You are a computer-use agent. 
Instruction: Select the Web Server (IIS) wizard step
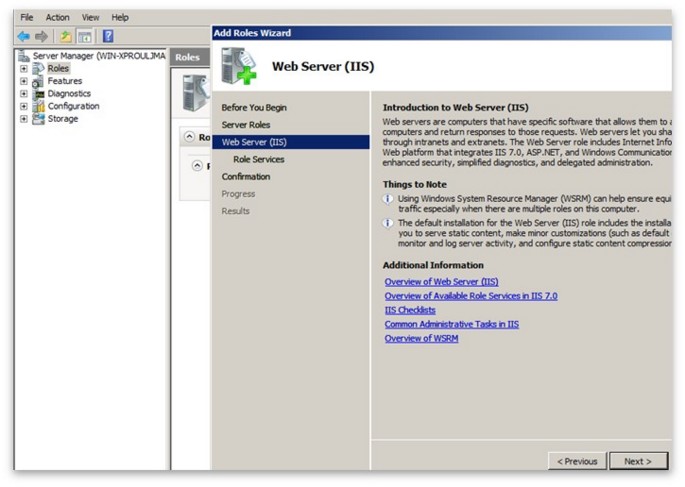pyautogui.click(x=291, y=142)
